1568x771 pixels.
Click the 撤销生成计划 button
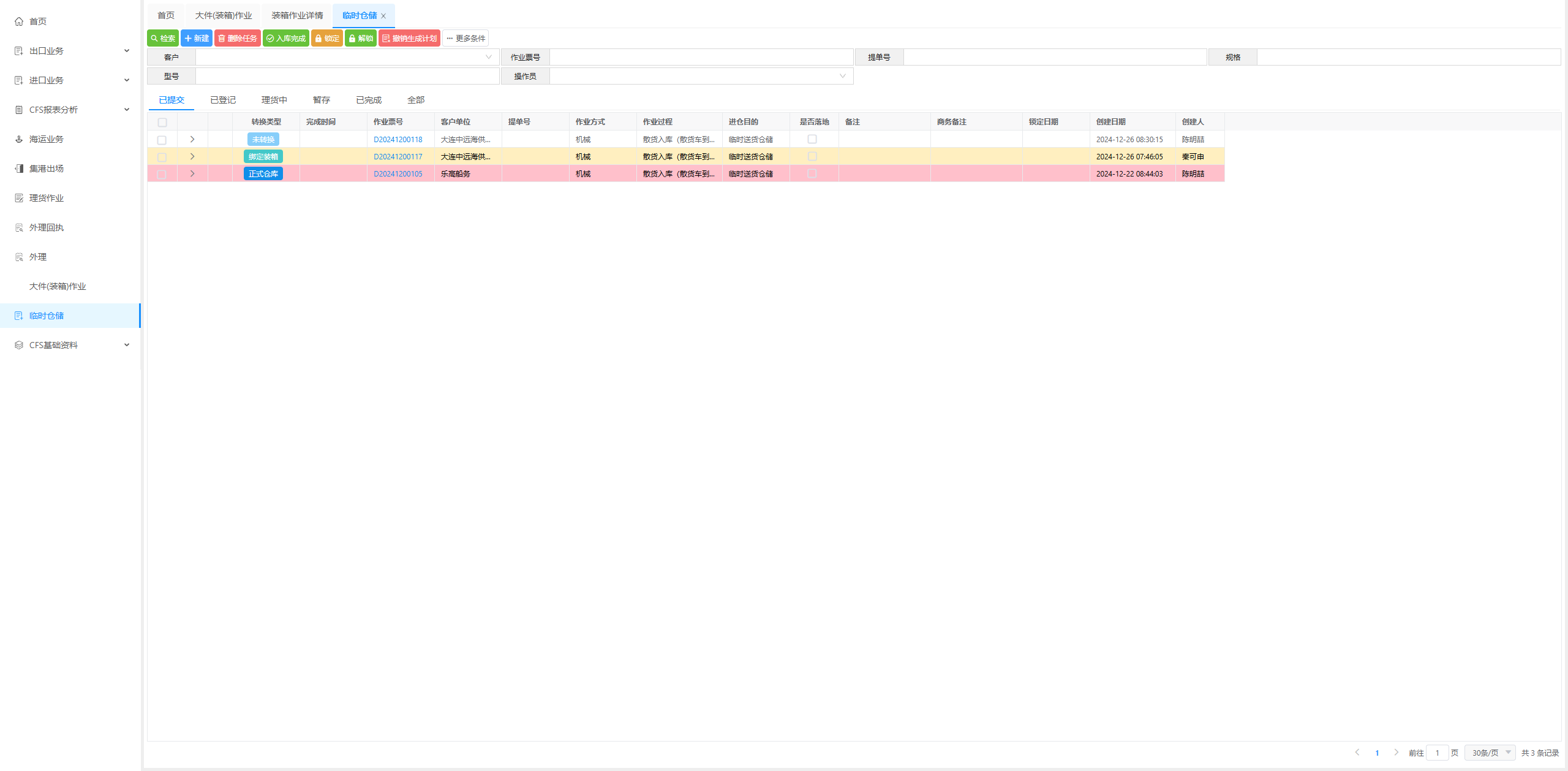pyautogui.click(x=409, y=38)
